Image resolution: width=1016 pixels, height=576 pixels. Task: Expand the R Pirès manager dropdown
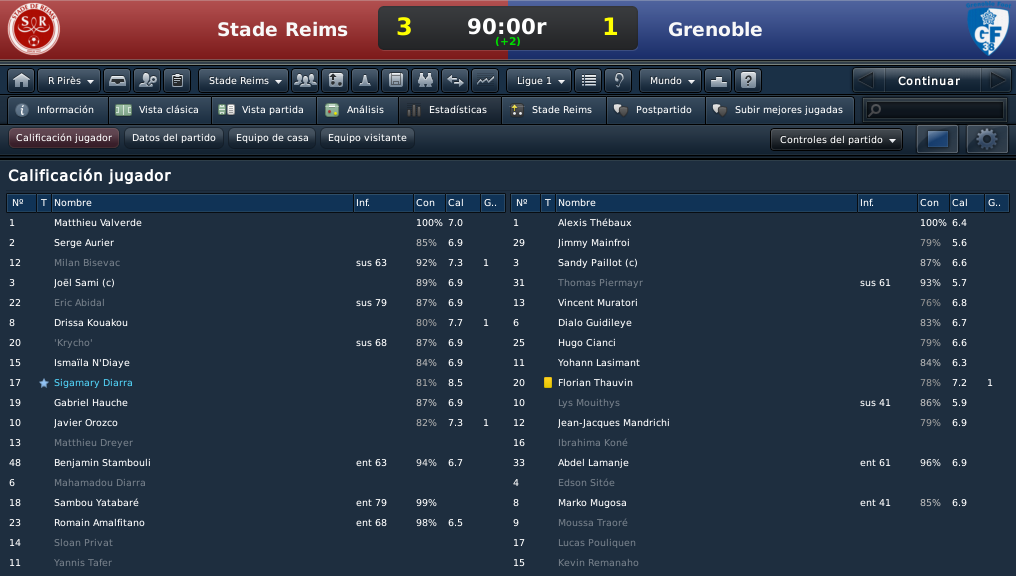click(x=69, y=81)
